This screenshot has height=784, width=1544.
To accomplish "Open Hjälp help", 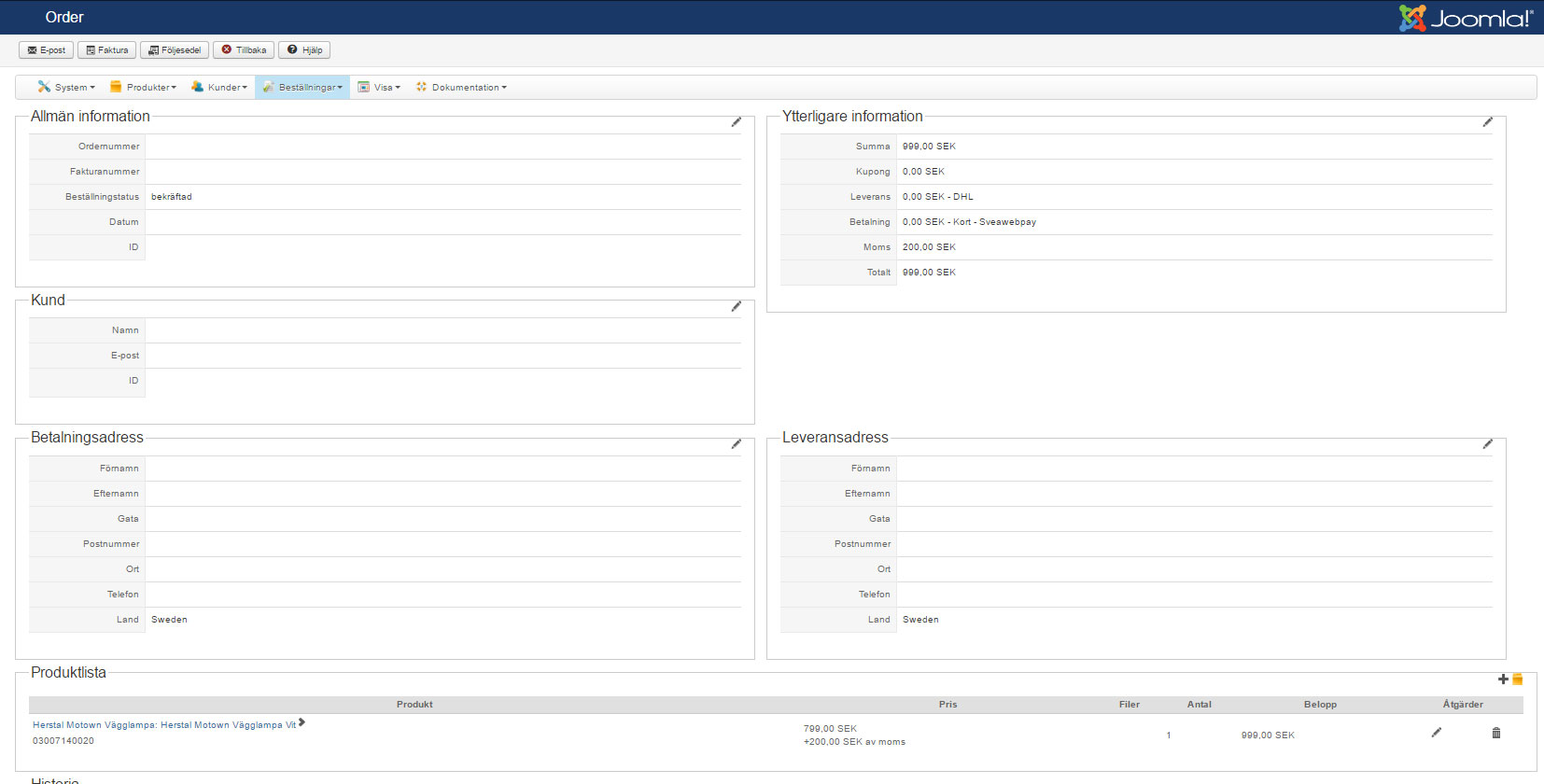I will [x=304, y=50].
